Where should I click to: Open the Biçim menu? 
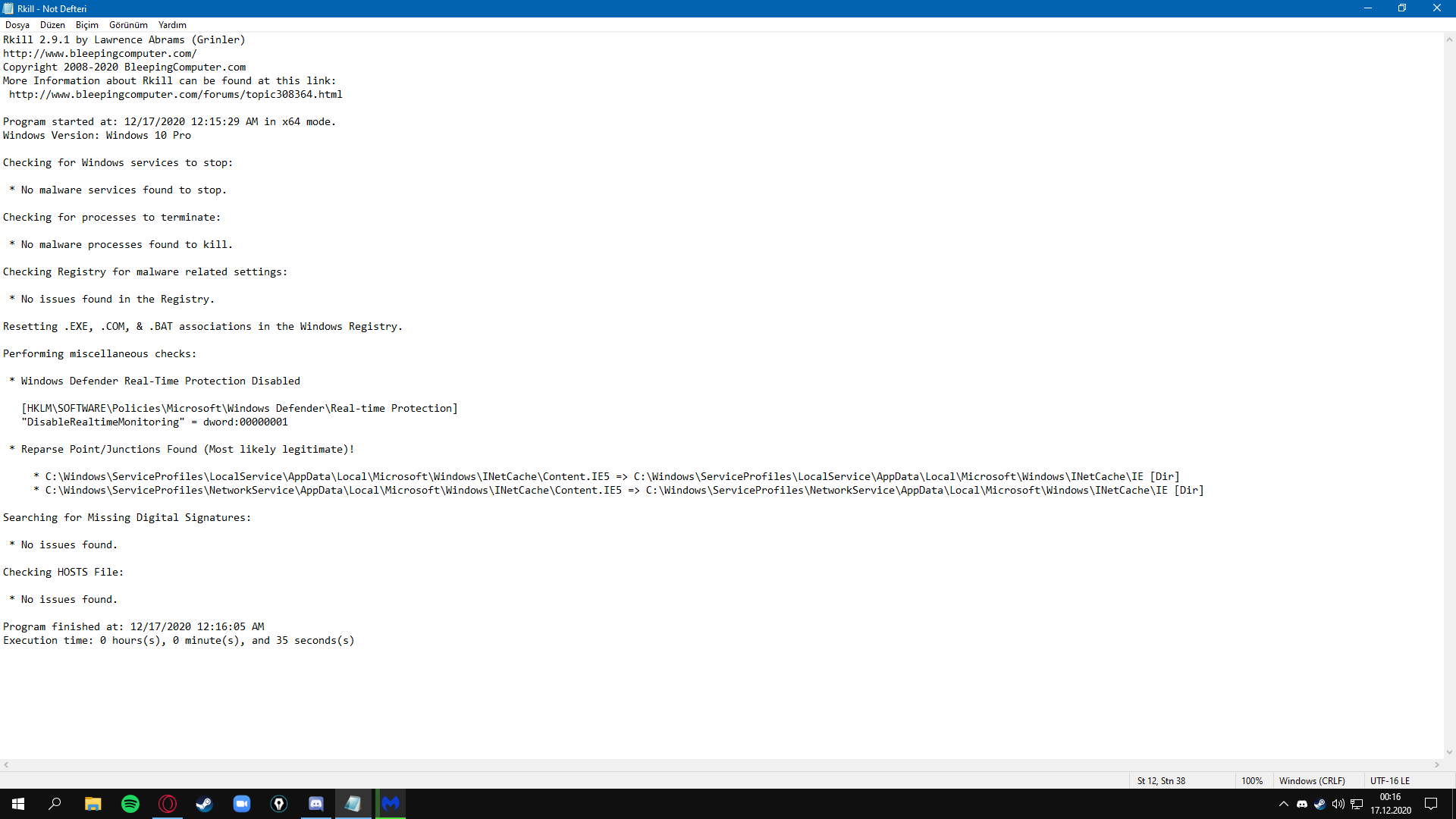pos(87,25)
